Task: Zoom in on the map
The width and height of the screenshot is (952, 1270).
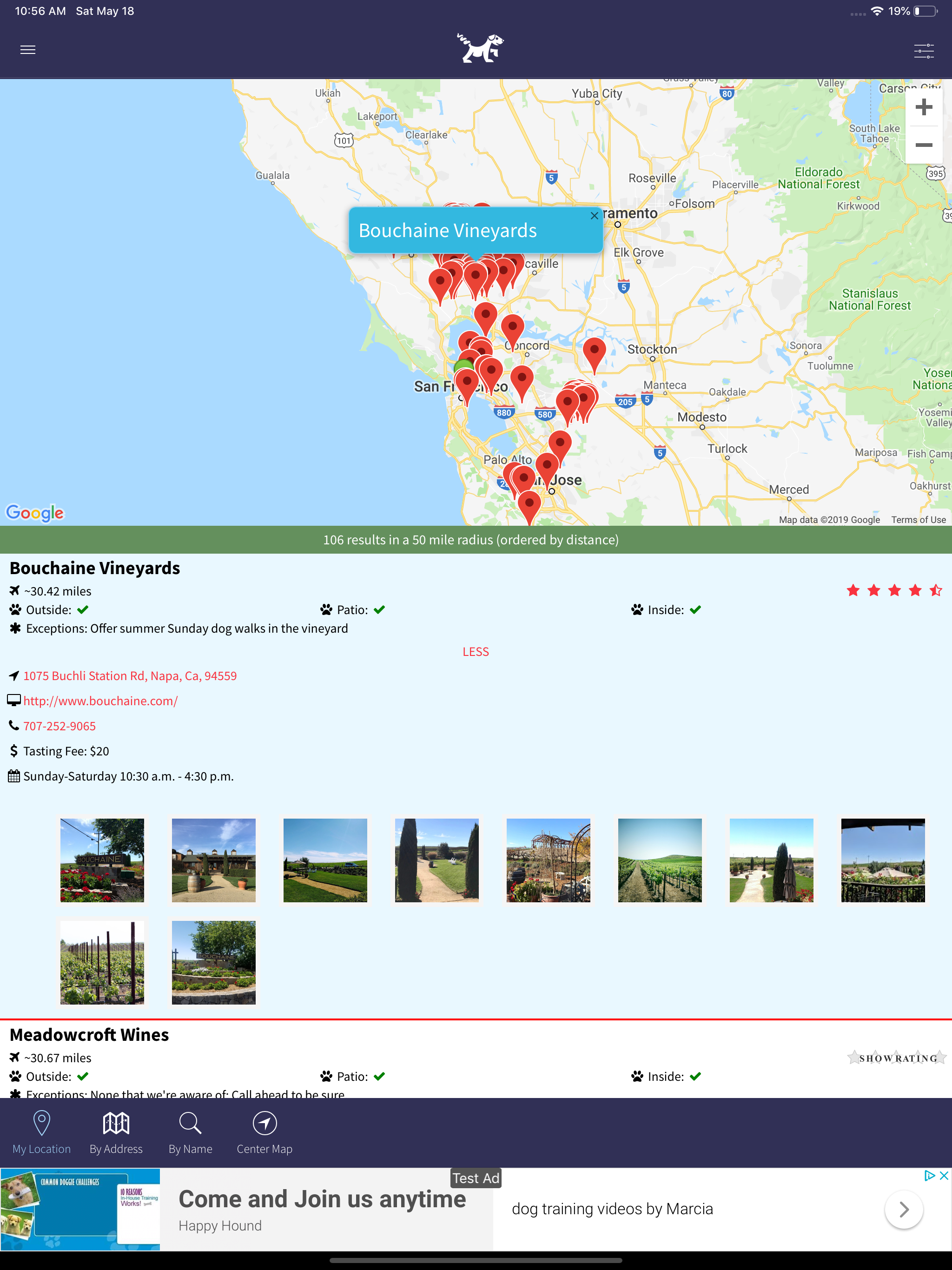Action: click(x=923, y=107)
